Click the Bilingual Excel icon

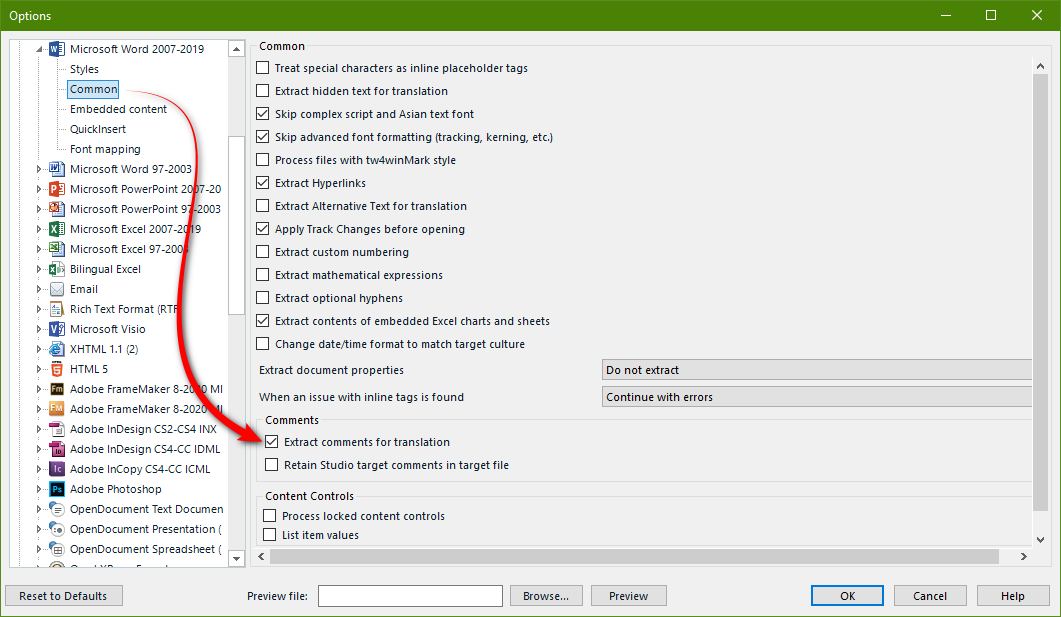pos(57,269)
